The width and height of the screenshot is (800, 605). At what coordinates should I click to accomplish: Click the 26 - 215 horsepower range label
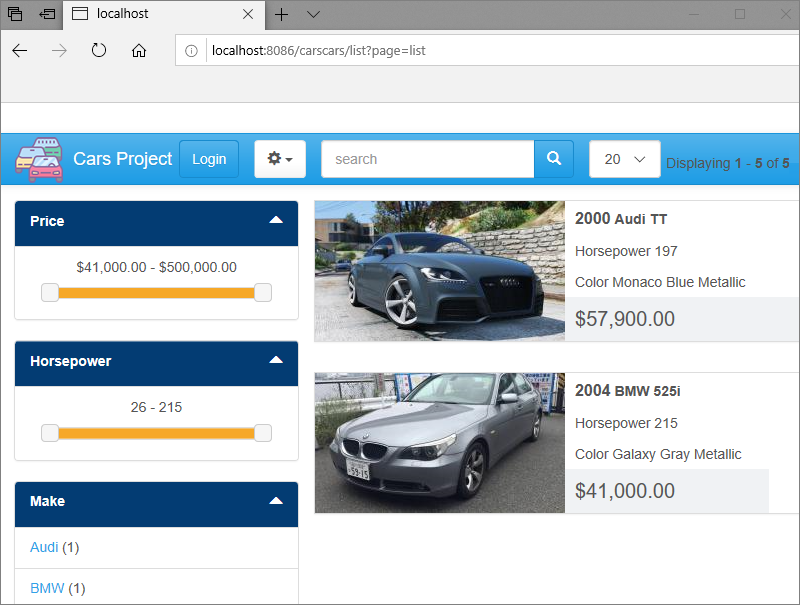tap(156, 407)
